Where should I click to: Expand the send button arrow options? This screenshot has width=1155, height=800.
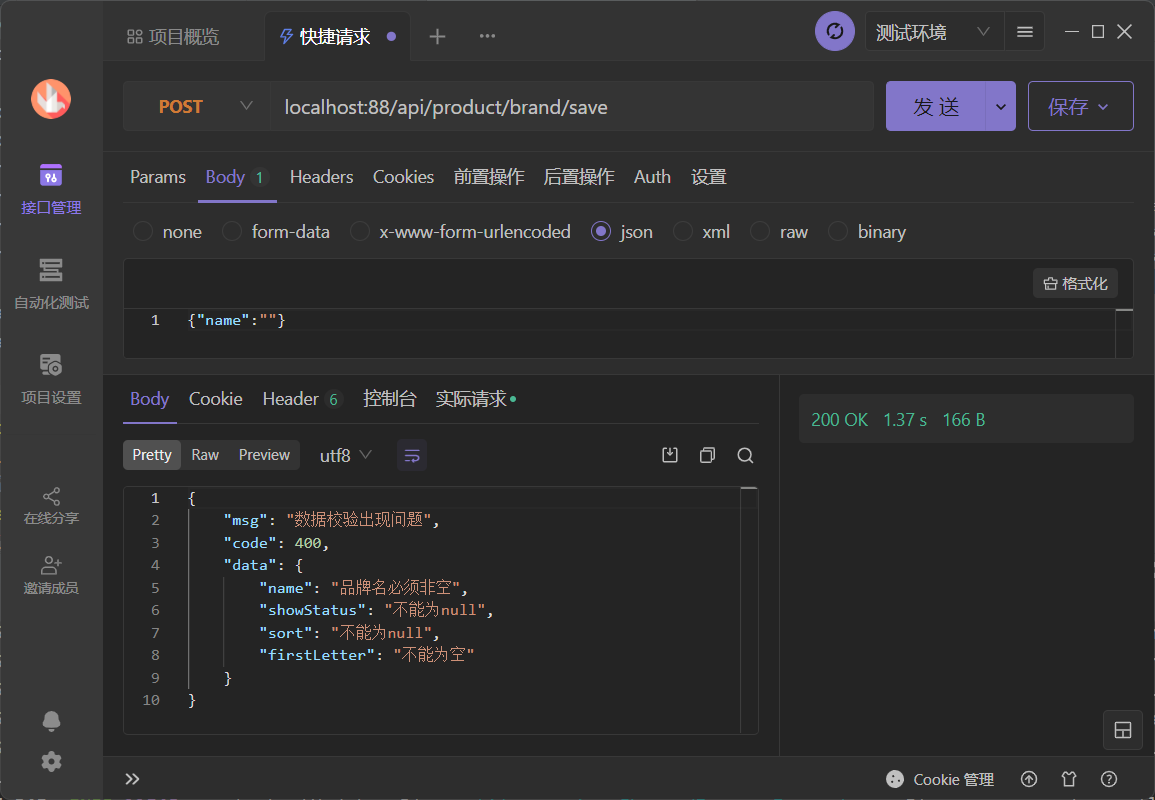(1000, 107)
